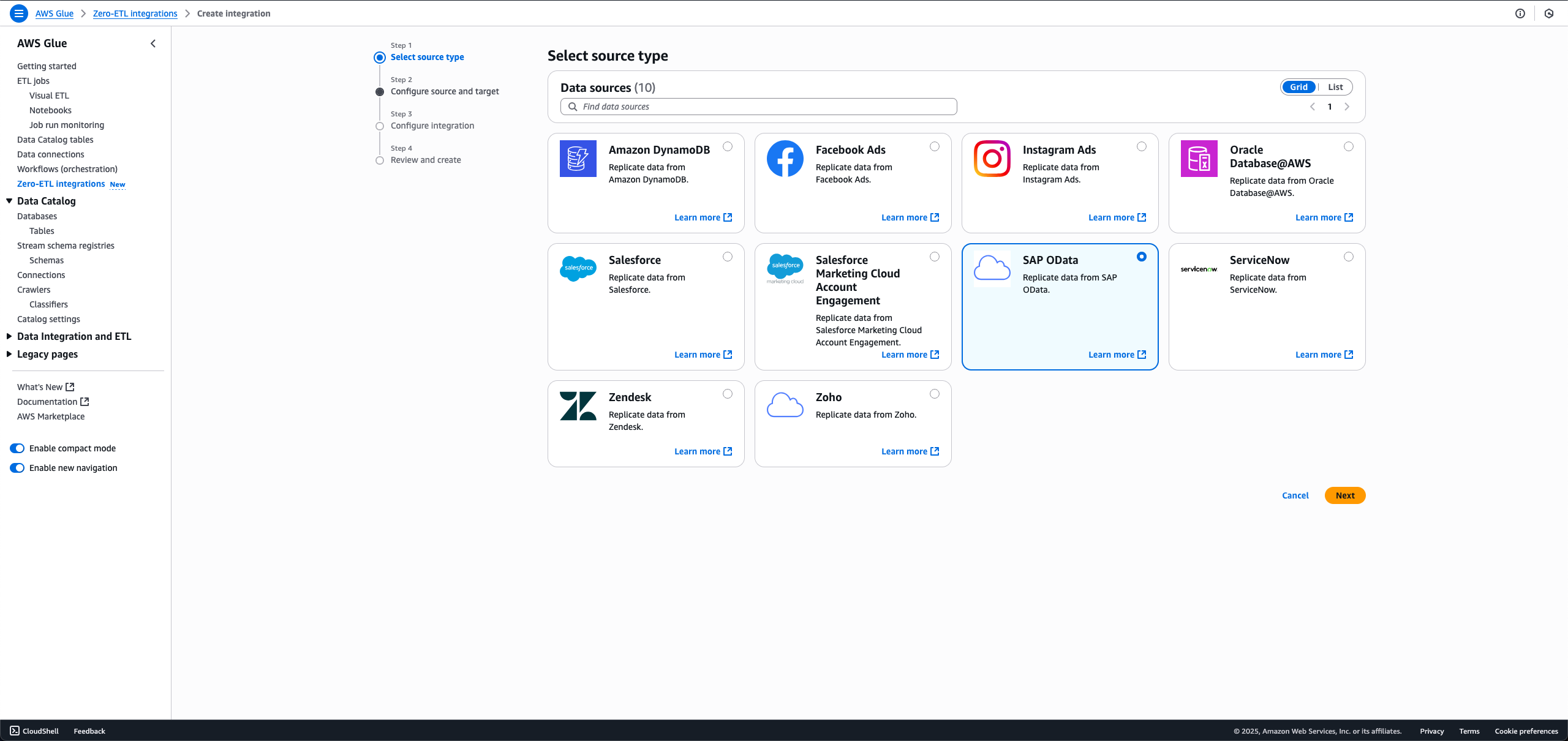Click the info panel icon in header
1568x741 pixels.
point(1520,13)
